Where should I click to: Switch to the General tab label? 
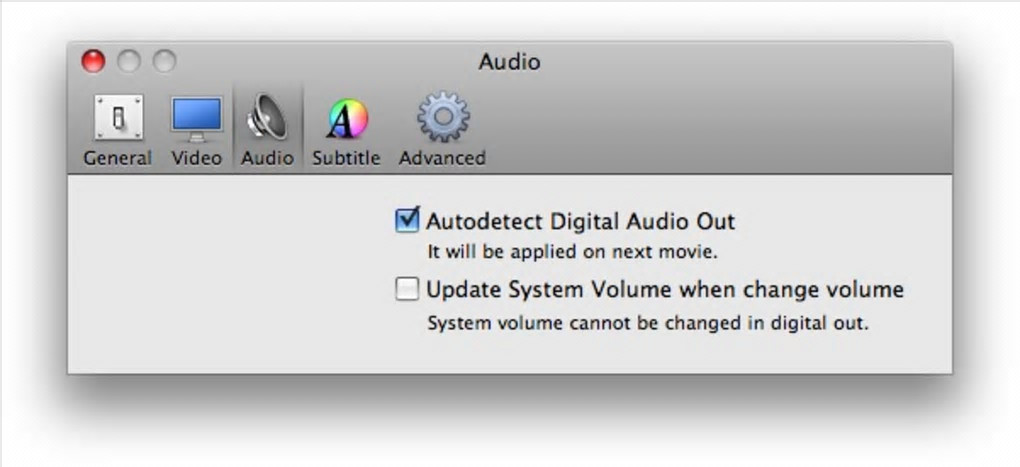[x=118, y=158]
